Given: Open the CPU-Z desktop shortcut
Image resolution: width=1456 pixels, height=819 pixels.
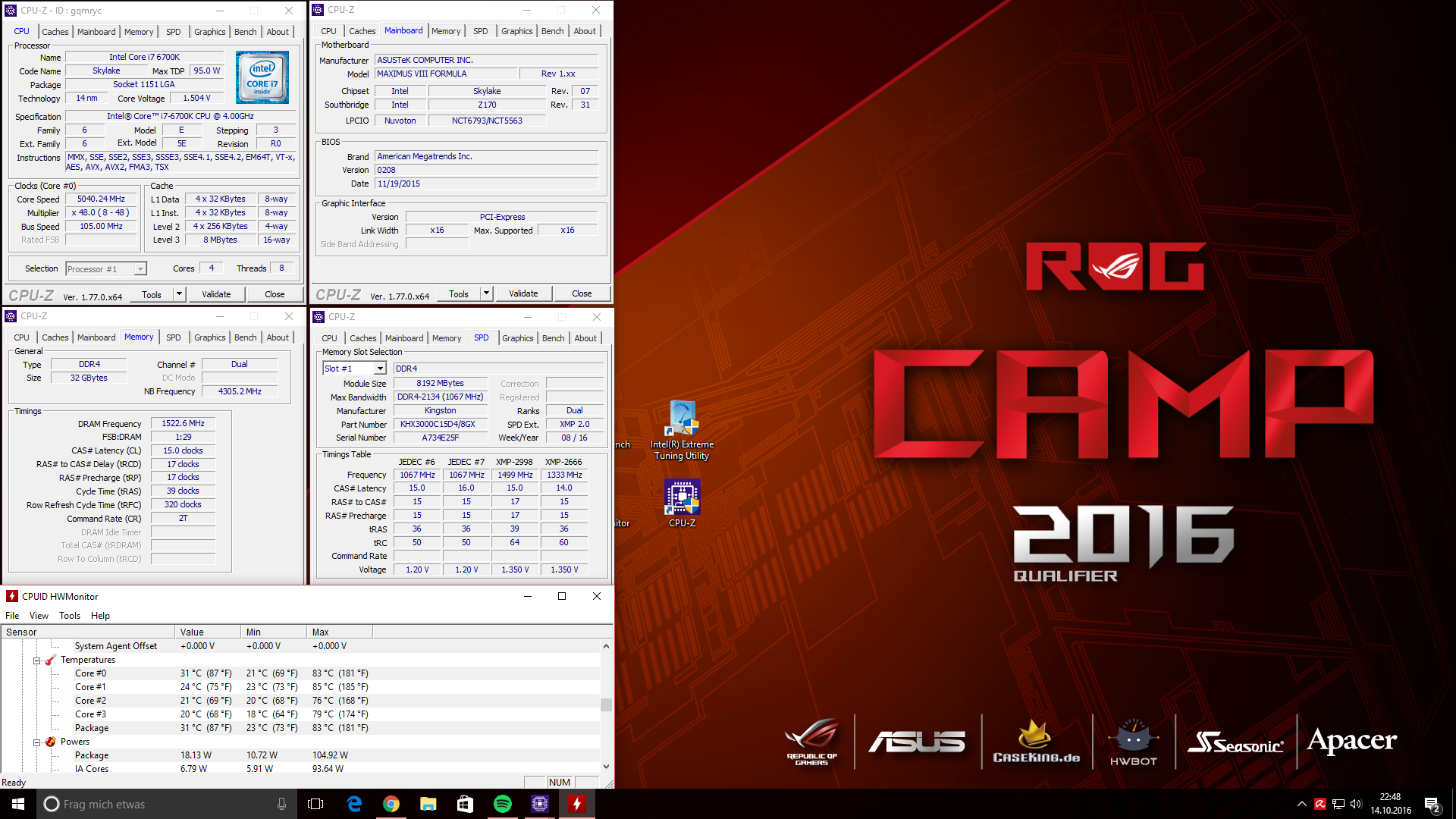Looking at the screenshot, I should point(682,503).
